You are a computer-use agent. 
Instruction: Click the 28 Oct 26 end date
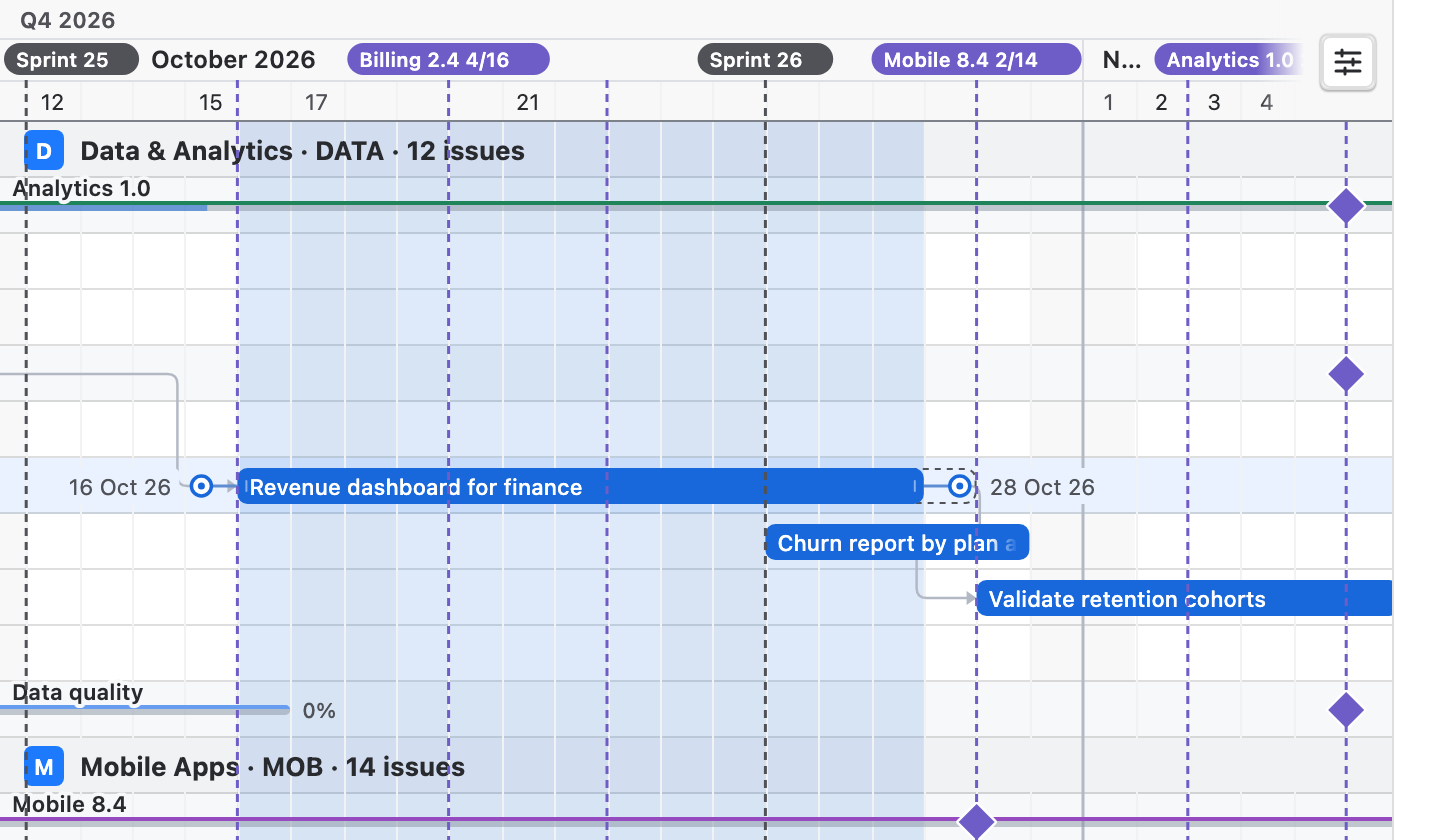(1042, 487)
